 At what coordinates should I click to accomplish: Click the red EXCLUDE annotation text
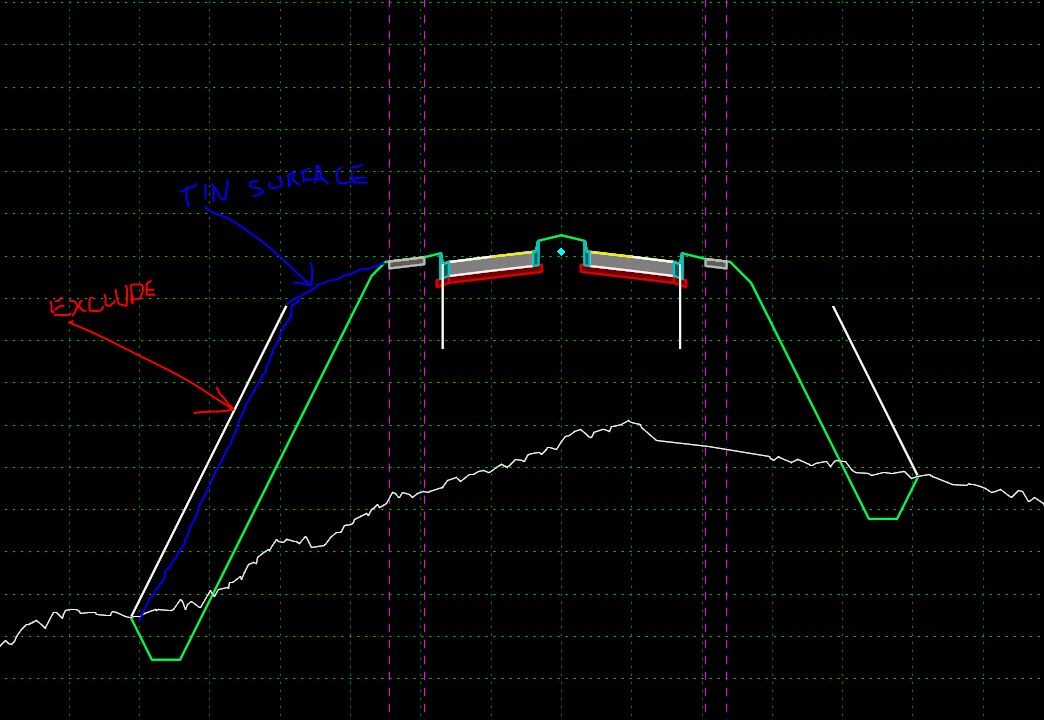[103, 298]
